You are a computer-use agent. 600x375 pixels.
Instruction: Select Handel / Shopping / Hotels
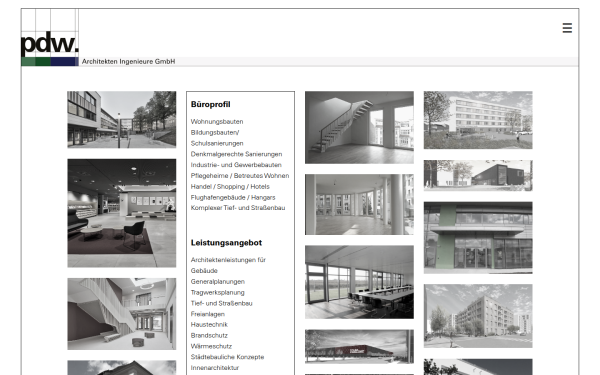pos(230,187)
